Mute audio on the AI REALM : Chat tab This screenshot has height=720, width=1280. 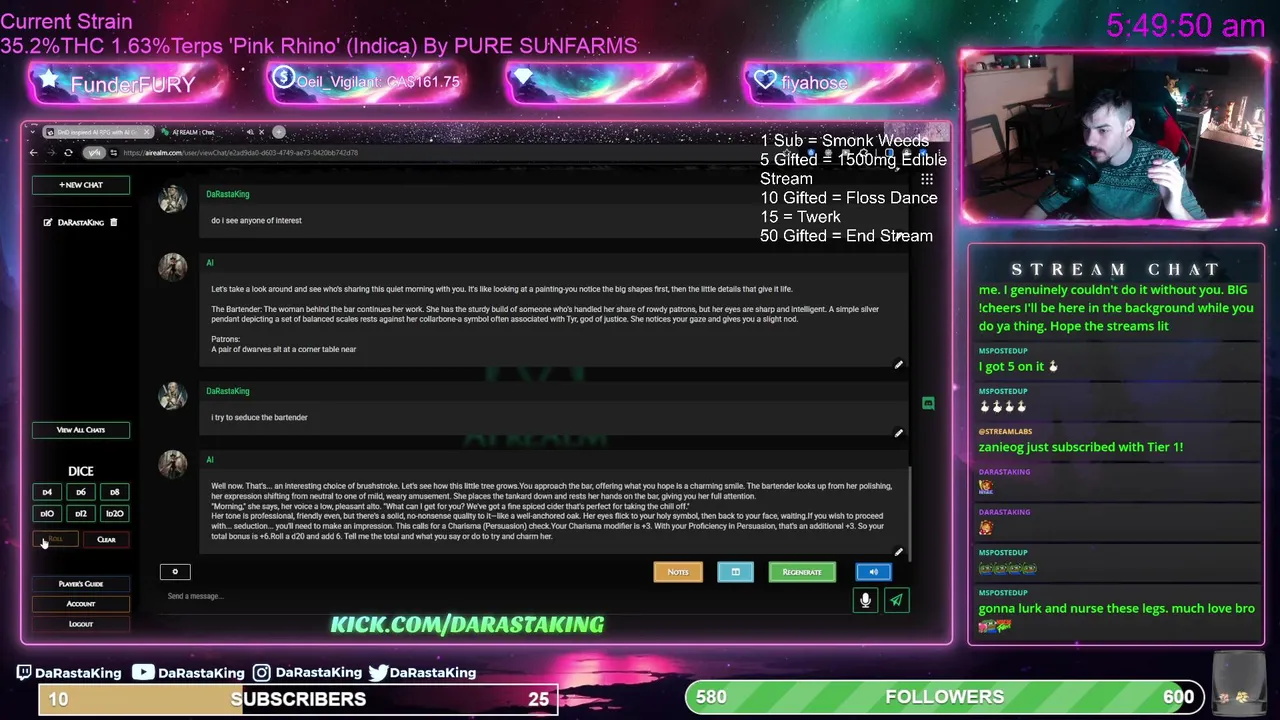pos(250,132)
